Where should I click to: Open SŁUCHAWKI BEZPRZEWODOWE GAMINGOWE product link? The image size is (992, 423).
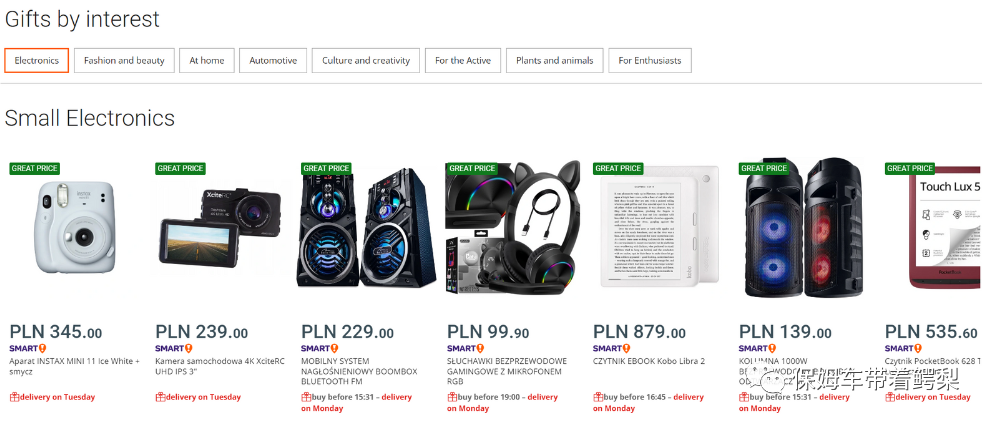click(x=507, y=371)
